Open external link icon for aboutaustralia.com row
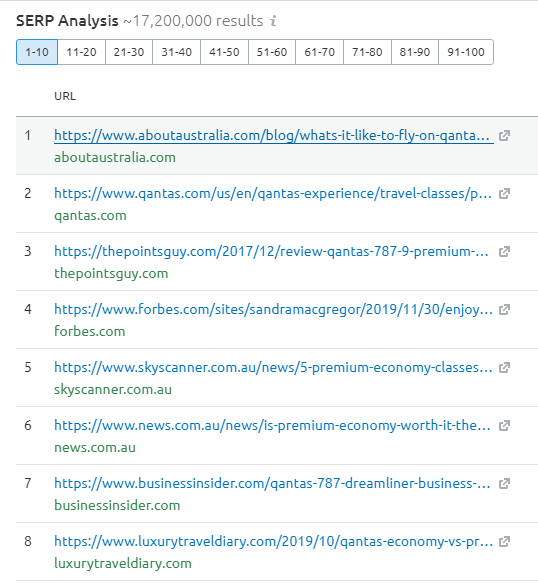 504,135
